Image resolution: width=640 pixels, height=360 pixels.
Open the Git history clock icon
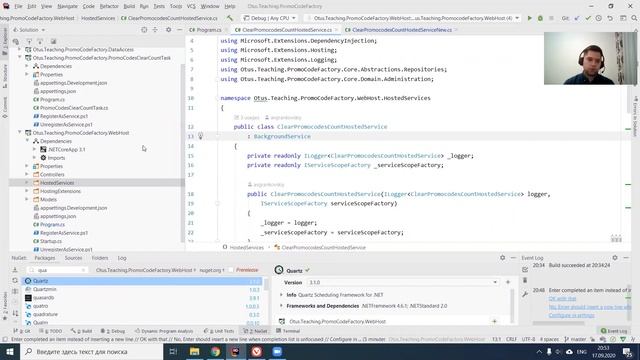point(598,18)
